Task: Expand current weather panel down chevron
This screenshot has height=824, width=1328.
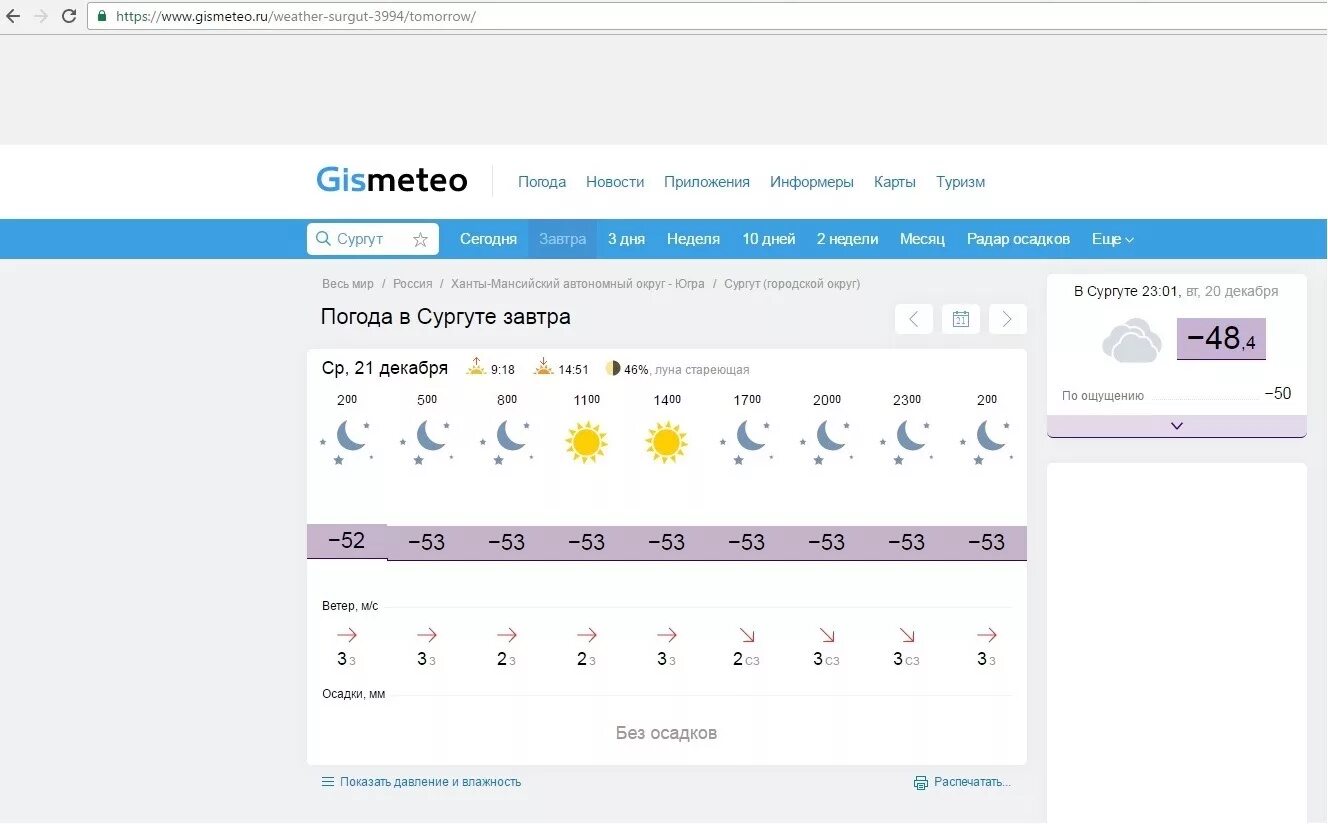Action: click(x=1177, y=426)
